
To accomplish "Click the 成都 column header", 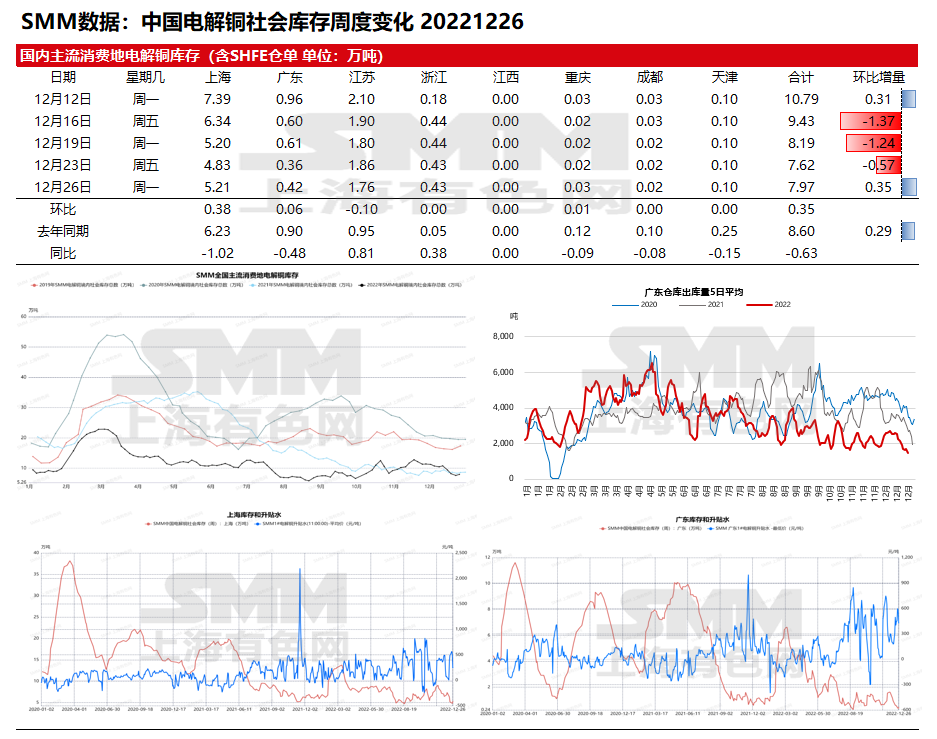I will [x=650, y=77].
